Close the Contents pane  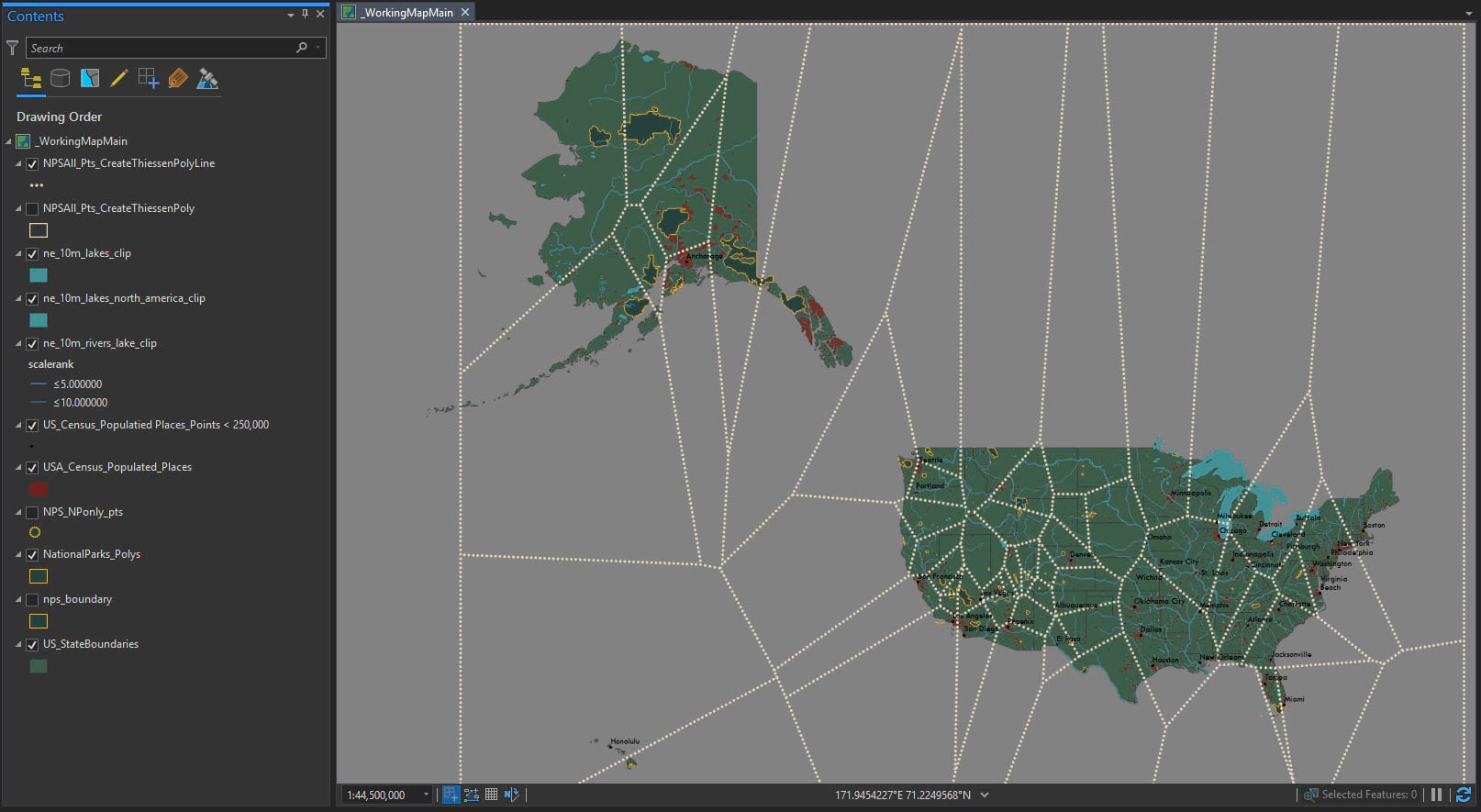(320, 15)
